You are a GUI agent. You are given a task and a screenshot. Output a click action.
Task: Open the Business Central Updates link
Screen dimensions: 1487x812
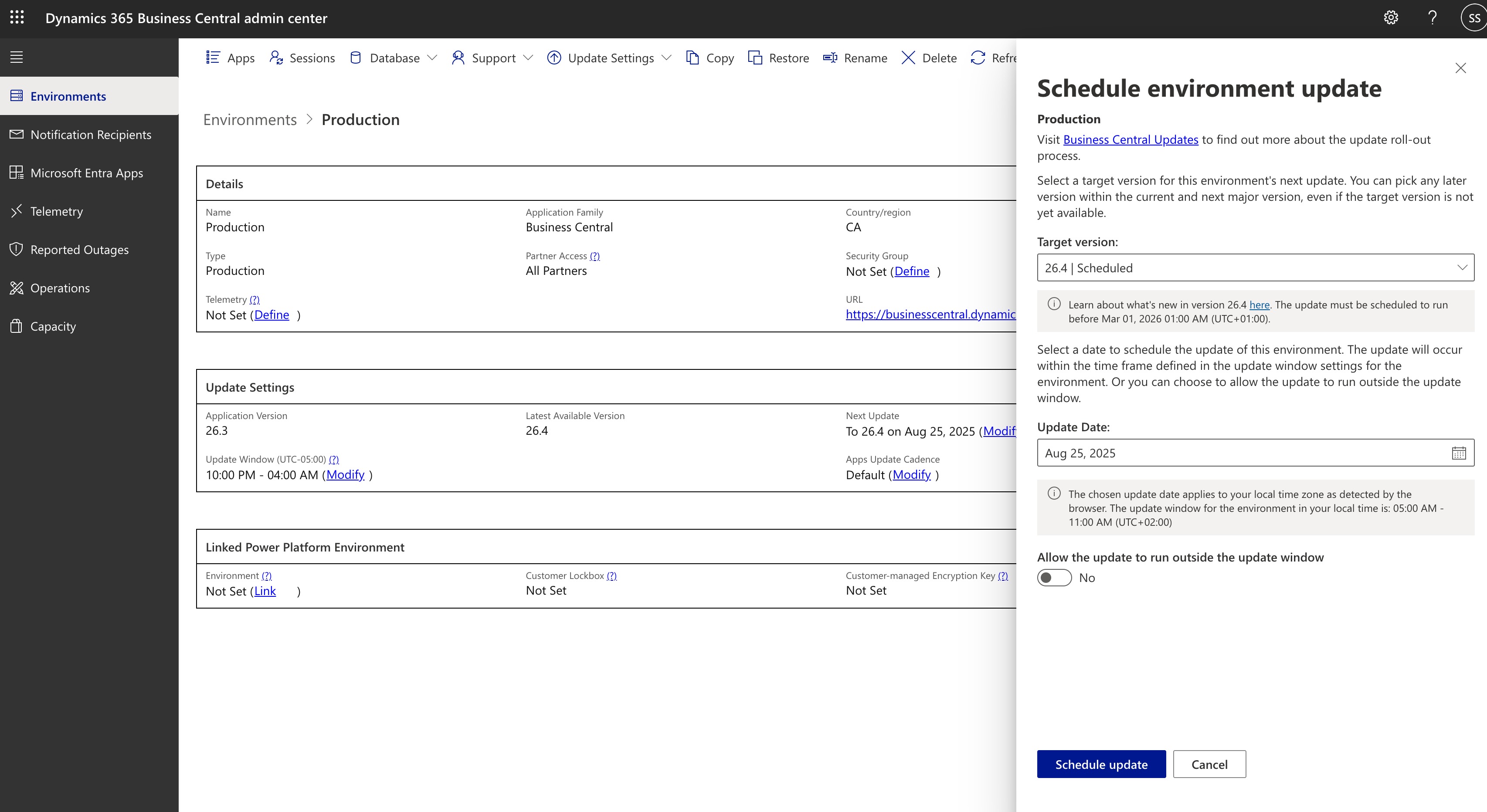pos(1130,140)
